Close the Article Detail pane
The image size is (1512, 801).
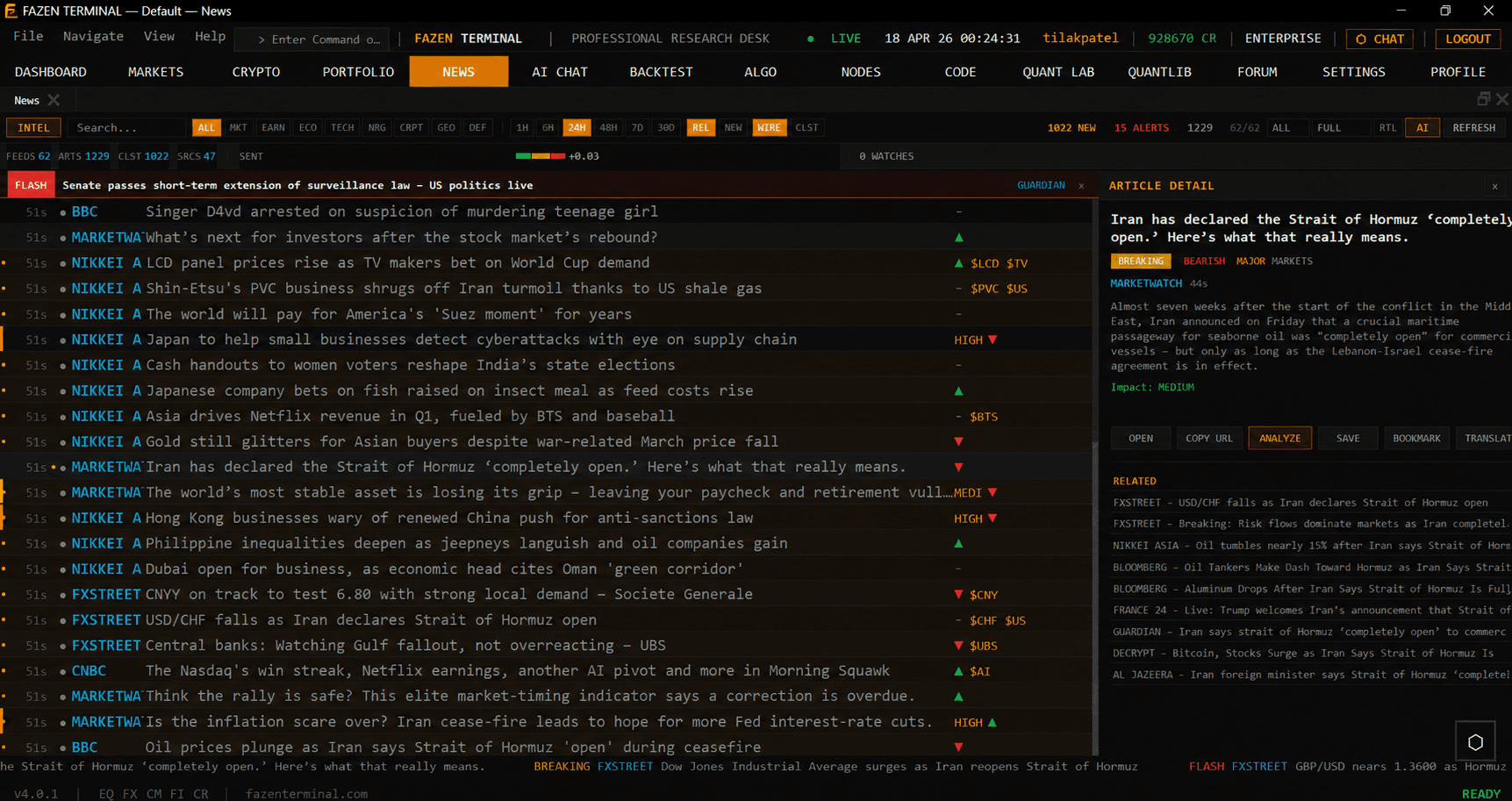point(1494,186)
